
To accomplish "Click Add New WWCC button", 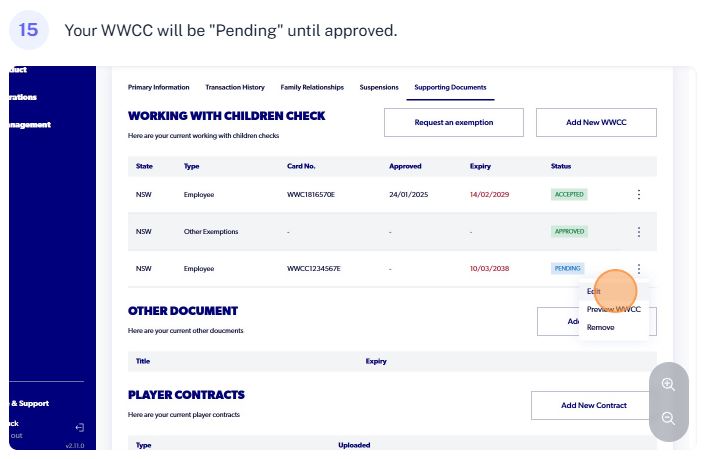I will pos(596,122).
